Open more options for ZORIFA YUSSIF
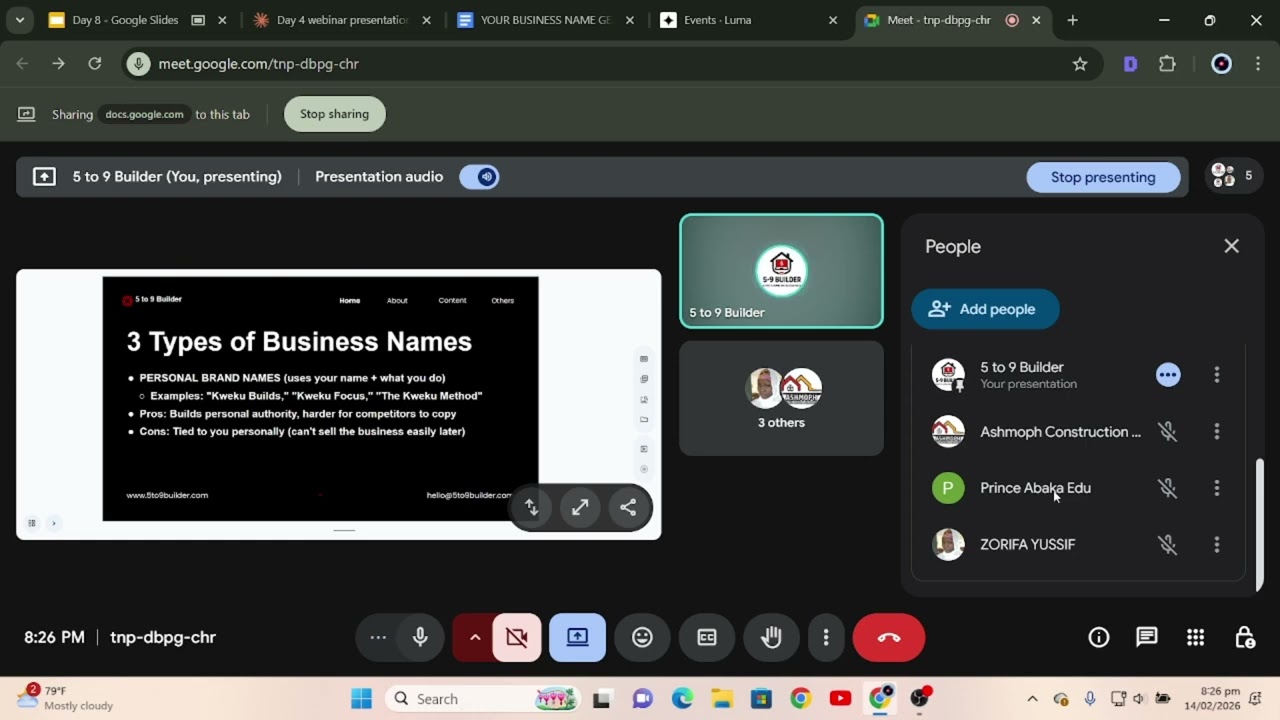 click(1217, 545)
